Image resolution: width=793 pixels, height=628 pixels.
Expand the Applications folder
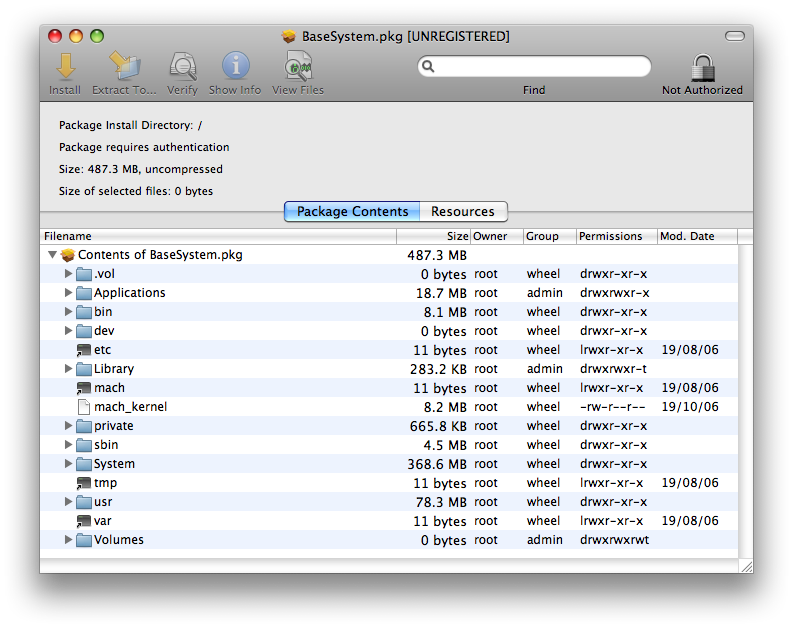point(69,293)
